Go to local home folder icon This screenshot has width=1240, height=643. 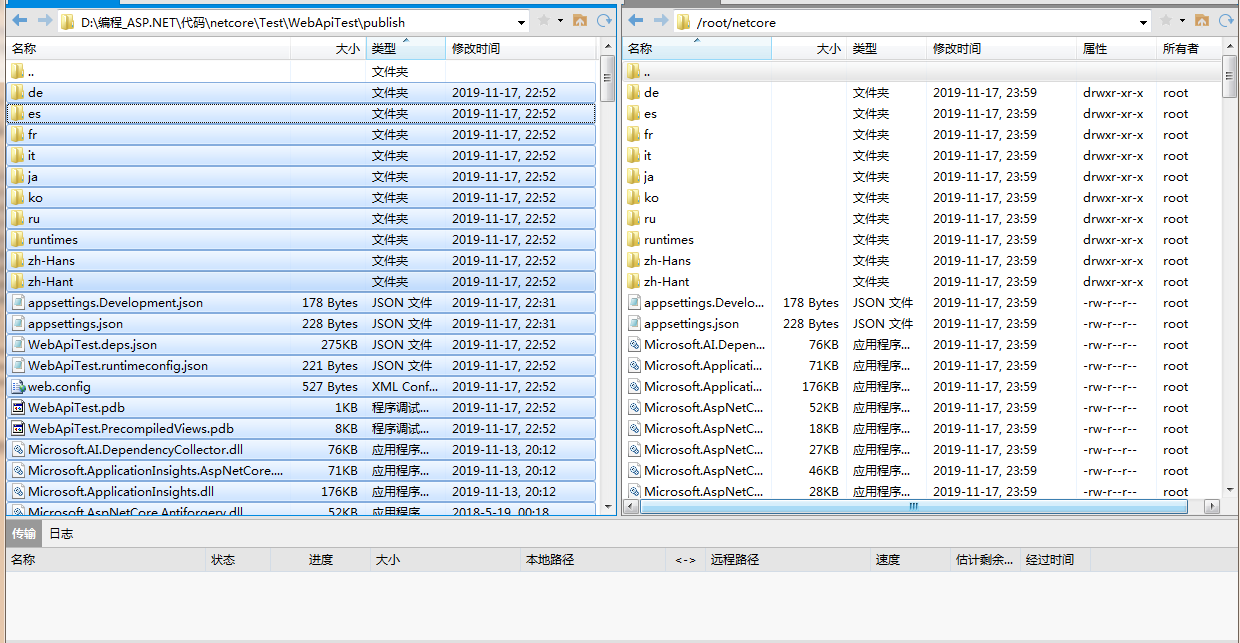pyautogui.click(x=580, y=21)
